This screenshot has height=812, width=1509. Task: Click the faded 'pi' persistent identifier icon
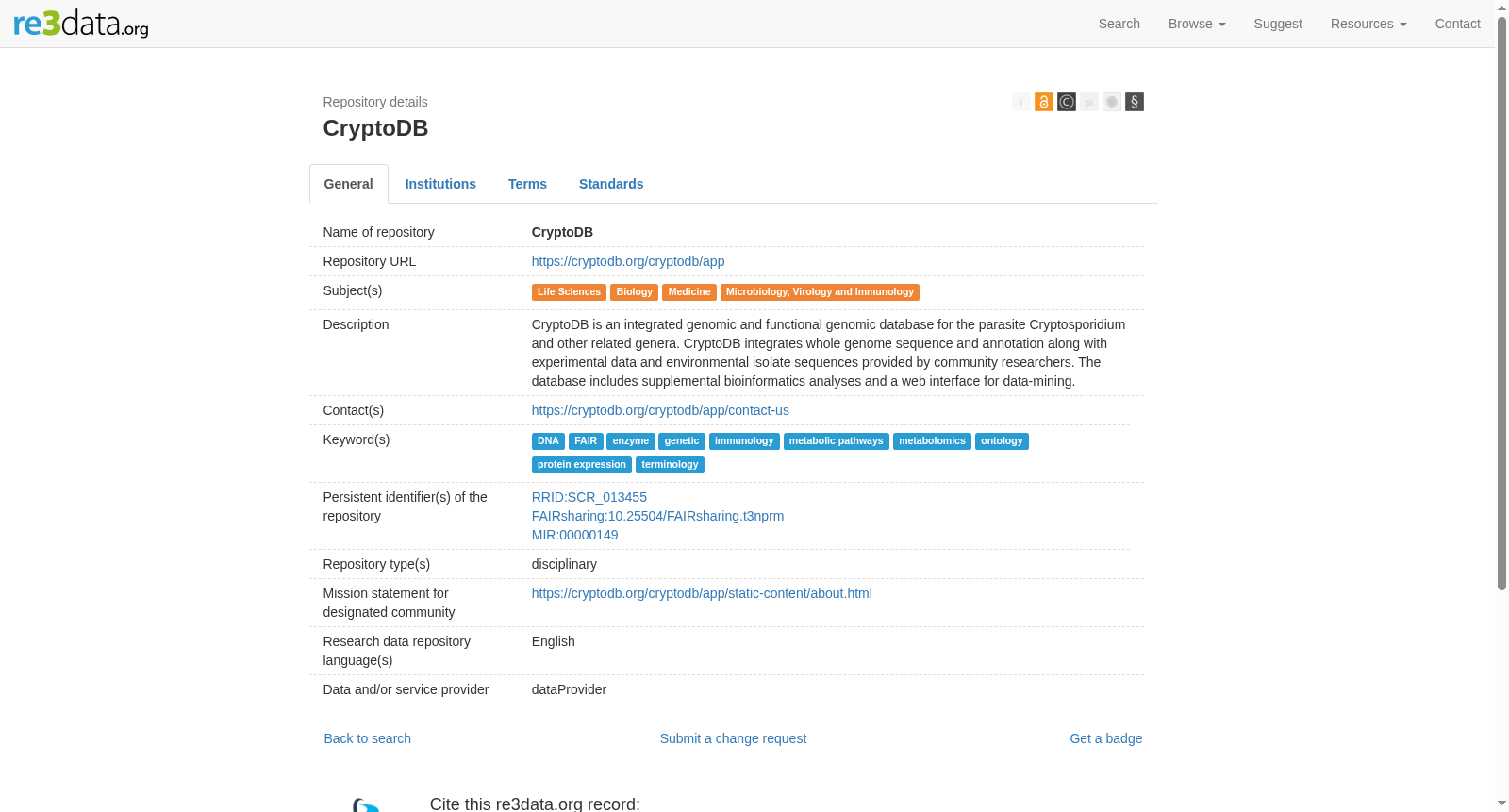(x=1089, y=102)
